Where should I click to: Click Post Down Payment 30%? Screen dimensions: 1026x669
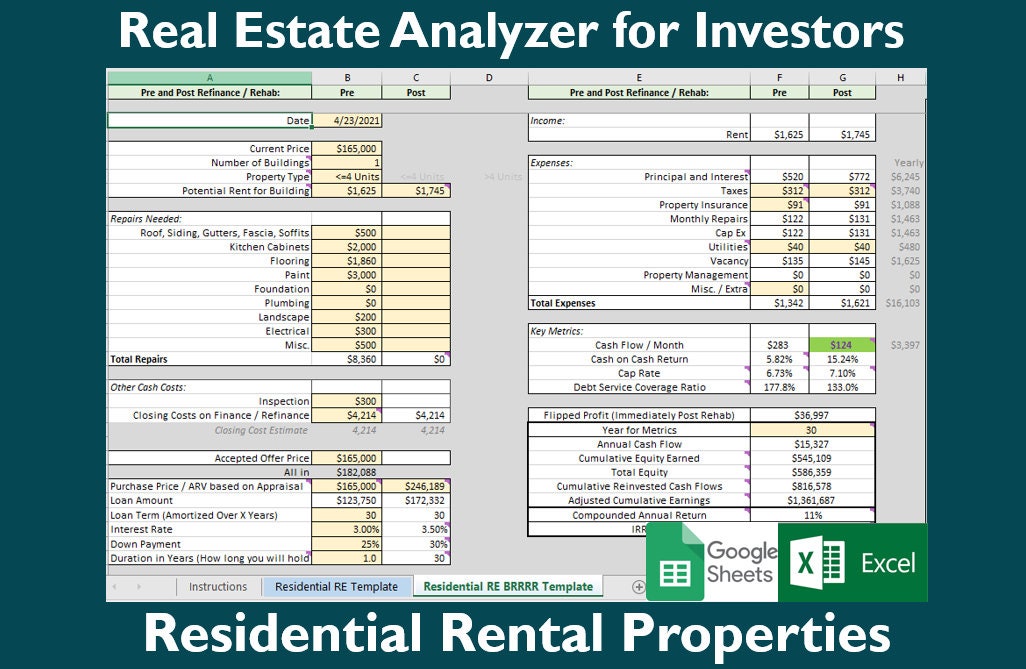pos(416,544)
